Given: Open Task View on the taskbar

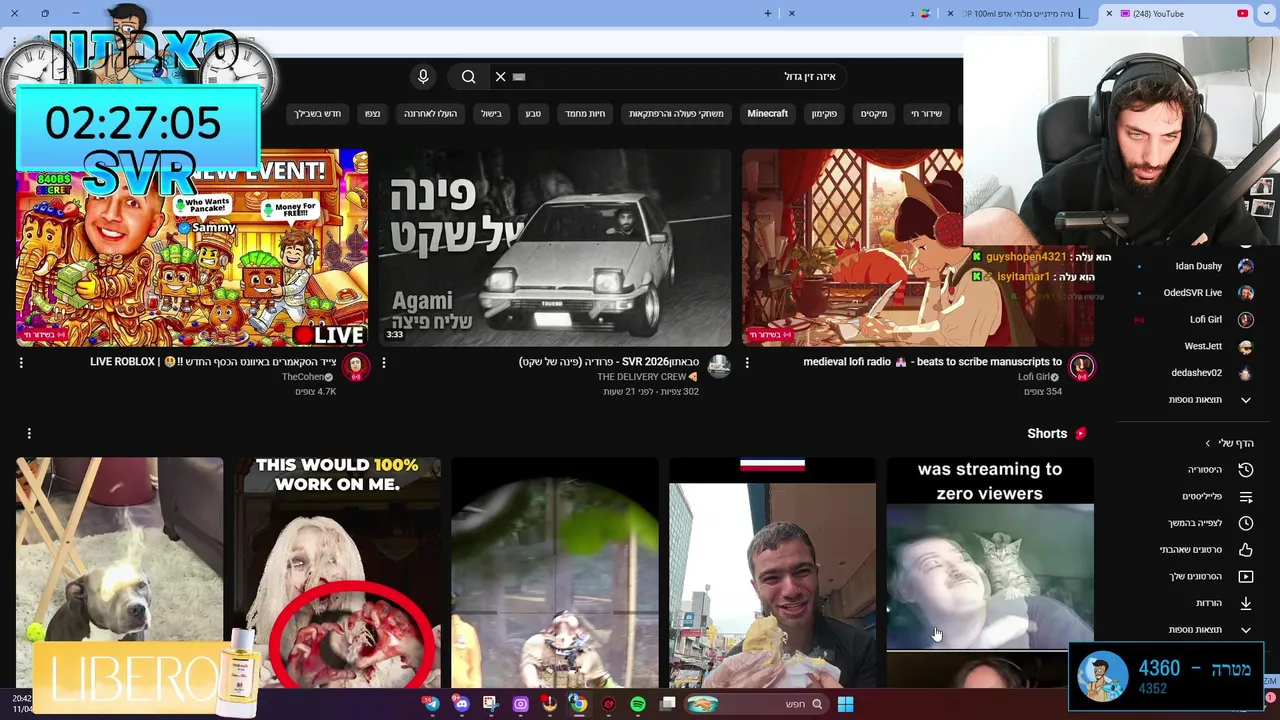Looking at the screenshot, I should pos(668,704).
